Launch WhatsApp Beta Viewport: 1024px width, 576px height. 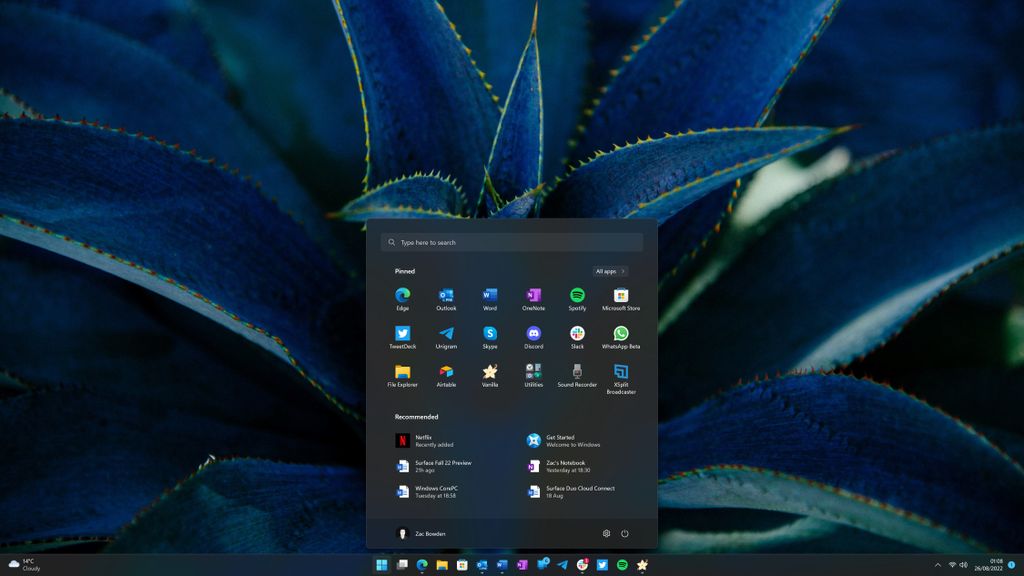tap(620, 334)
